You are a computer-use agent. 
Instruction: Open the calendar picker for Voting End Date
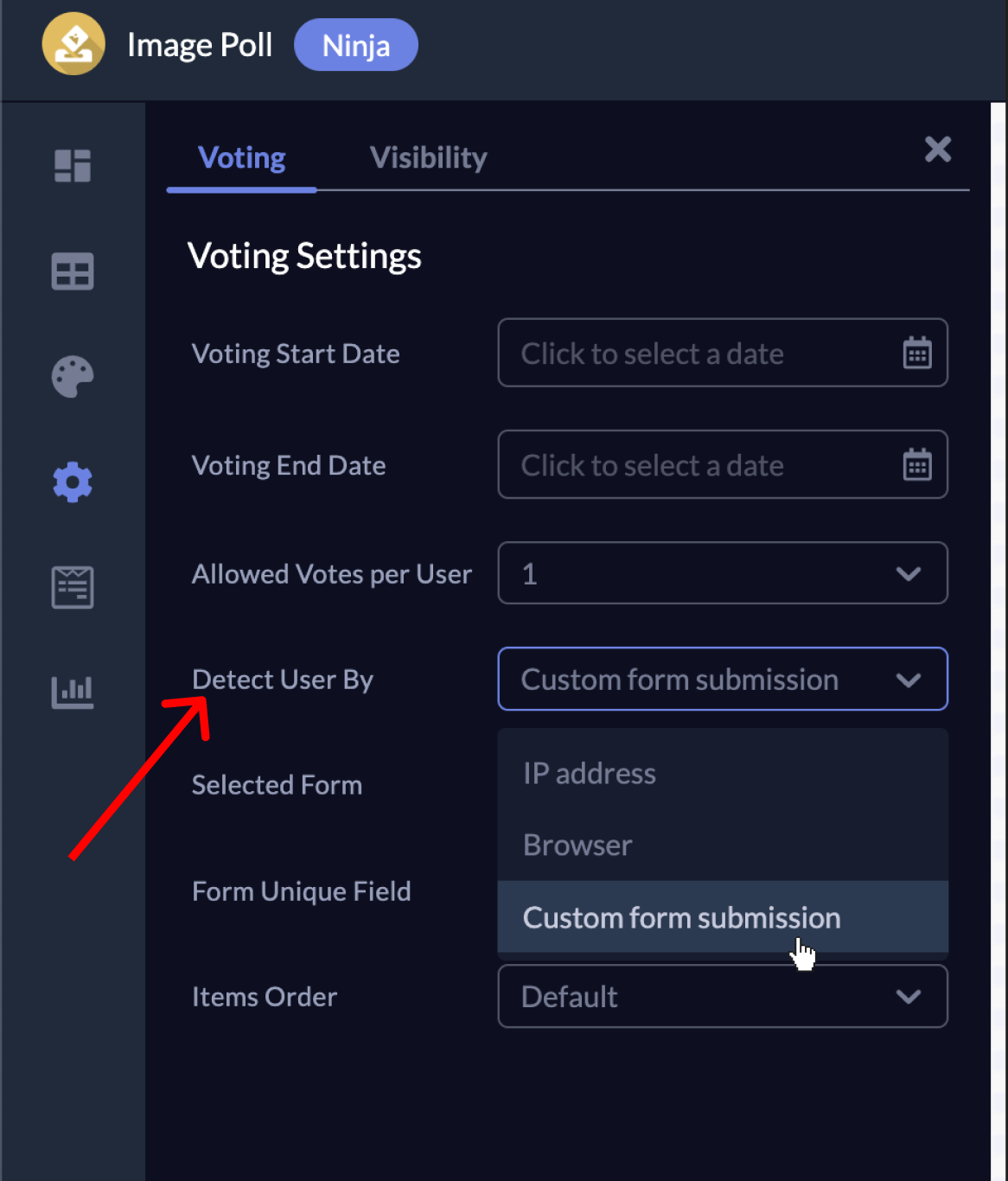tap(916, 464)
